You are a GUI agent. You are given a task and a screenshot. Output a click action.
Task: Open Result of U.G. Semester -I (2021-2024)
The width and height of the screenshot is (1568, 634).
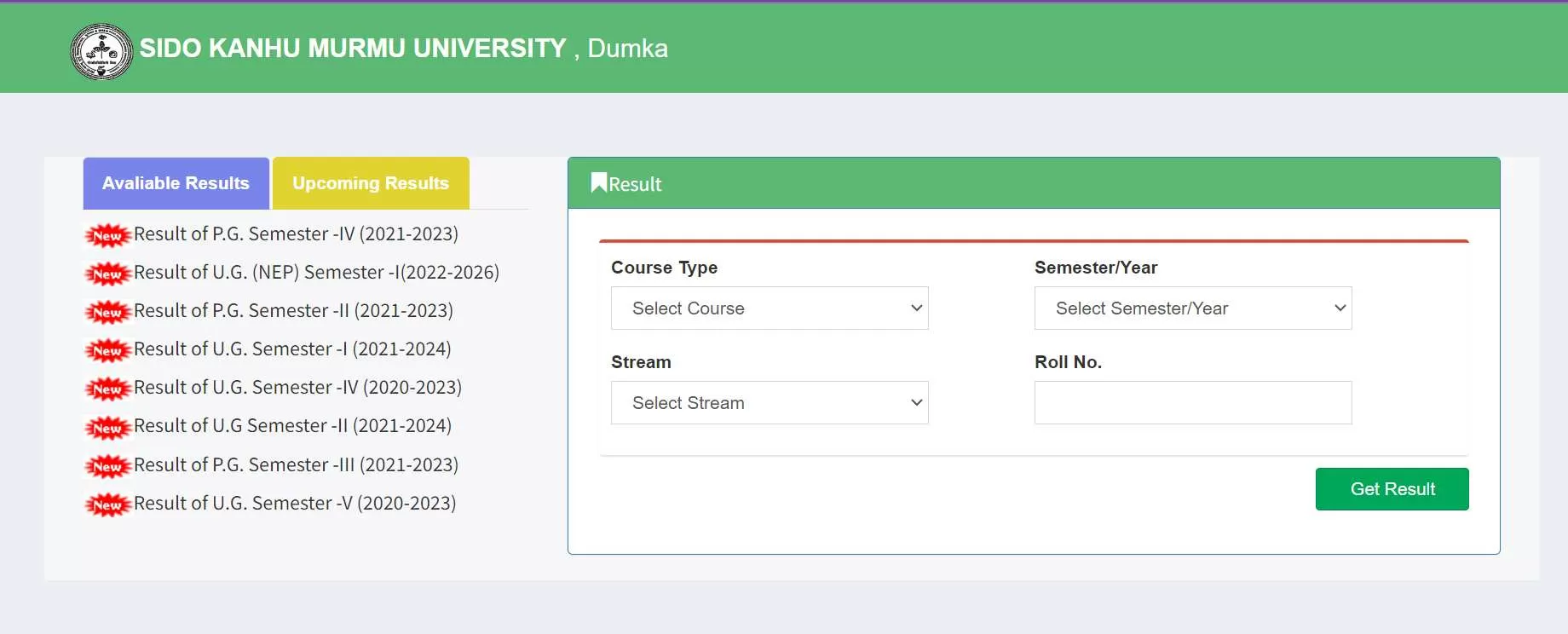[x=292, y=349]
